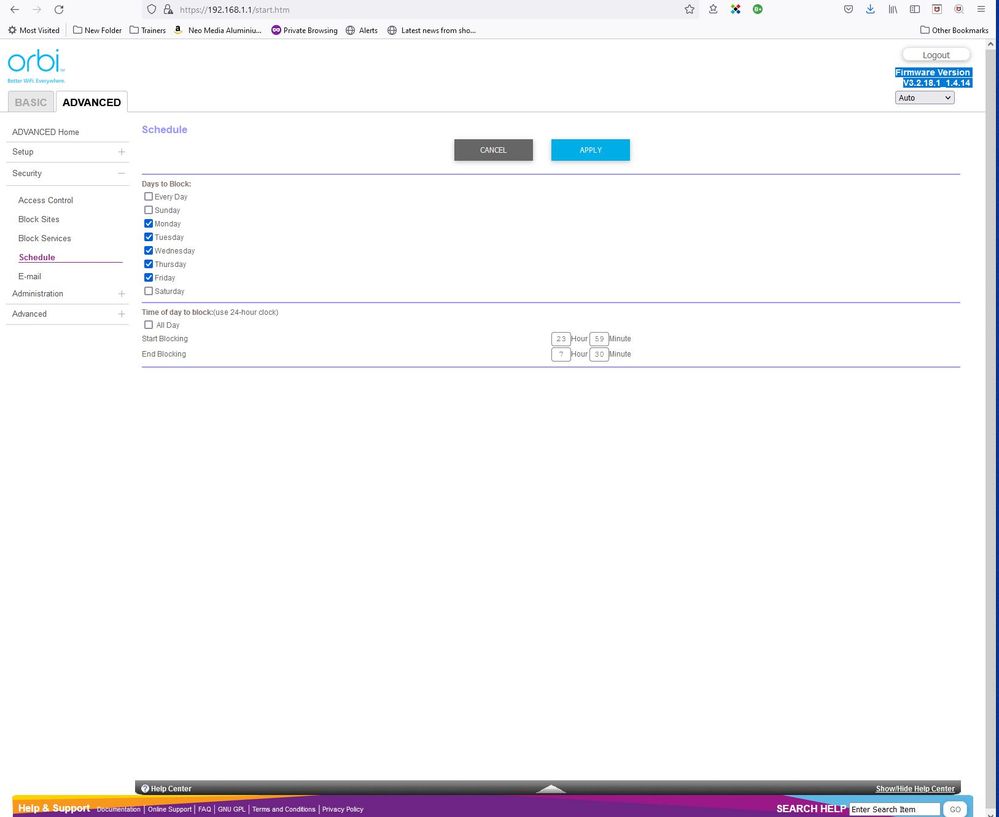Open the Firefox downloads panel
The height and width of the screenshot is (817, 999).
point(869,9)
